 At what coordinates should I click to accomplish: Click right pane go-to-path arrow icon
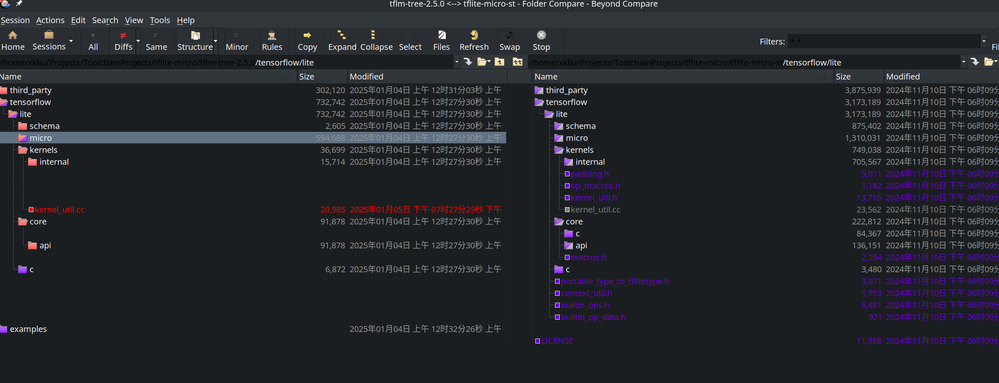[x=975, y=62]
